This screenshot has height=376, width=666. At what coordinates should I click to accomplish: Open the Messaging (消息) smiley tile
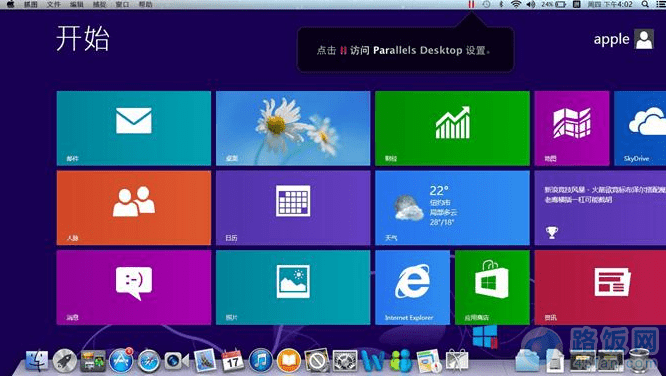tap(133, 287)
